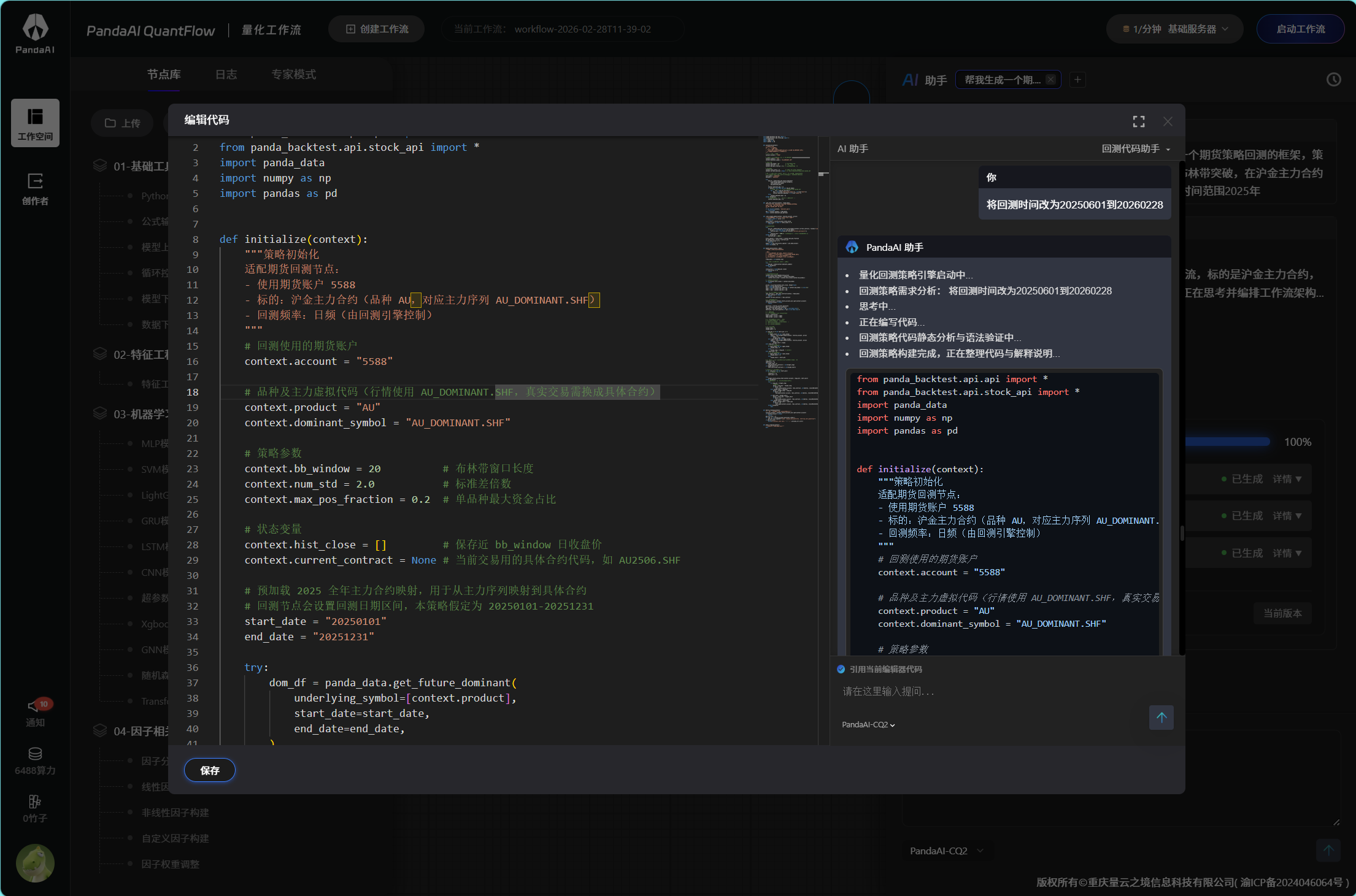Viewport: 1356px width, 896px height.
Task: Send the AI assistant message arrow button
Action: coord(1161,717)
